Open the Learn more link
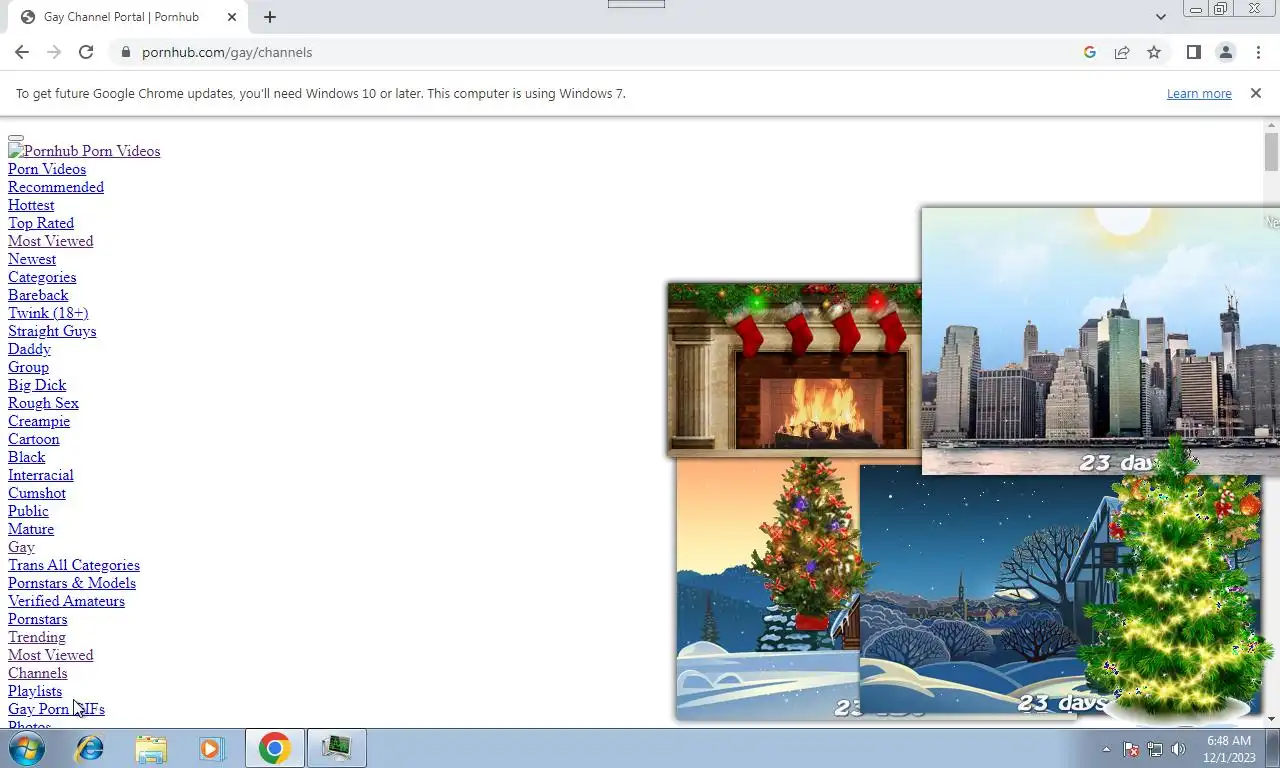This screenshot has width=1280, height=768. click(x=1199, y=93)
